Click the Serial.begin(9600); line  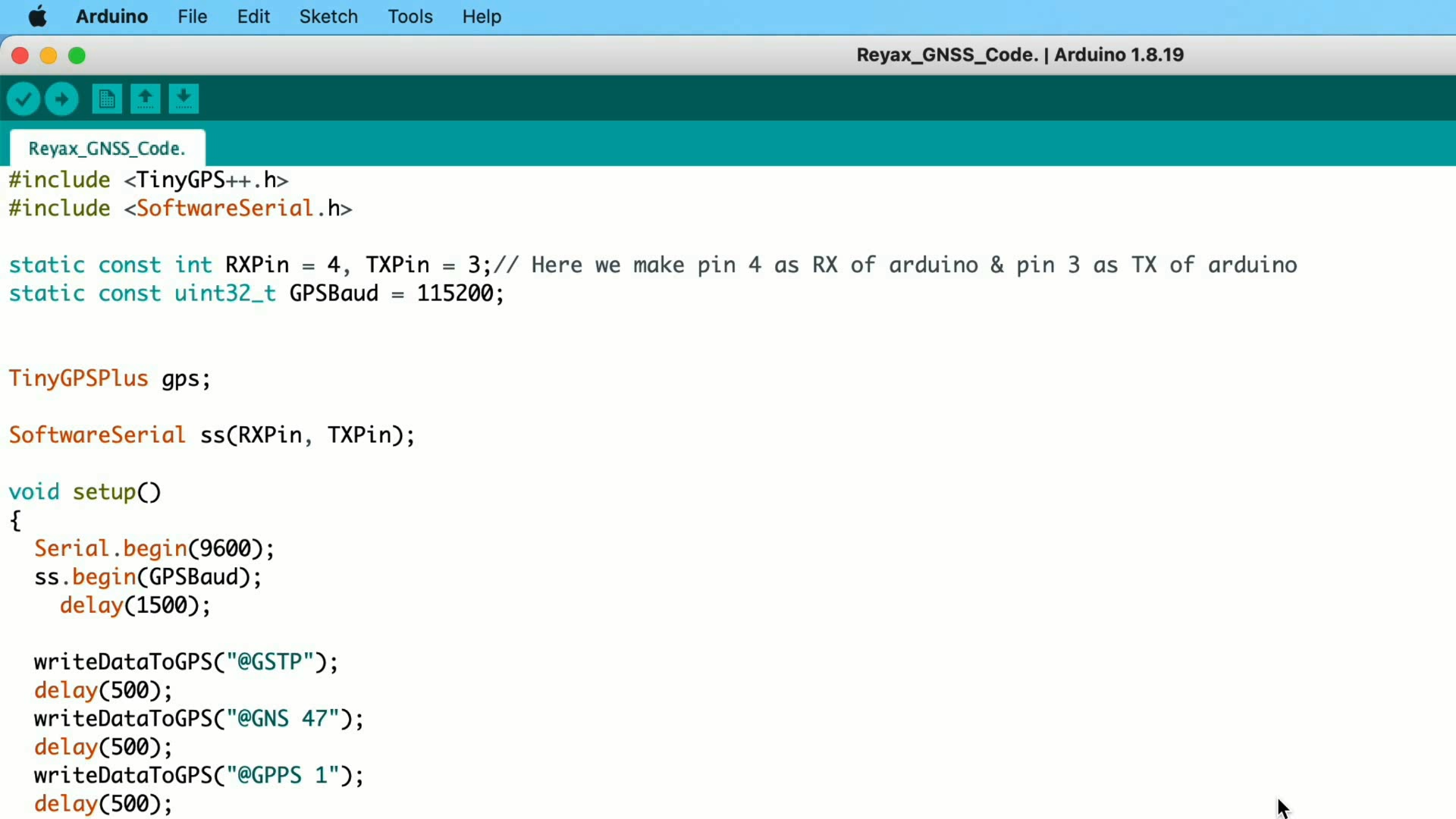[x=155, y=549]
